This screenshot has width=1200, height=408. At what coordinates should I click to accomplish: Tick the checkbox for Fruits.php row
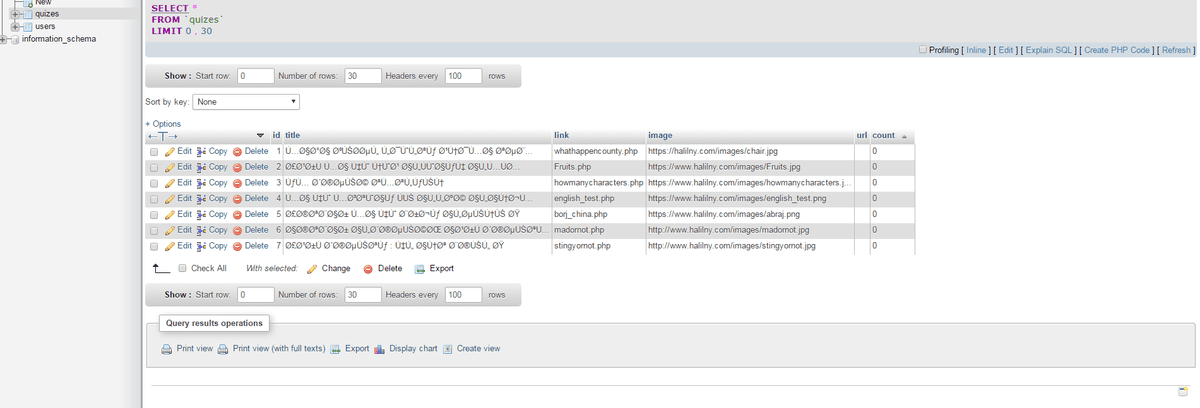(154, 167)
